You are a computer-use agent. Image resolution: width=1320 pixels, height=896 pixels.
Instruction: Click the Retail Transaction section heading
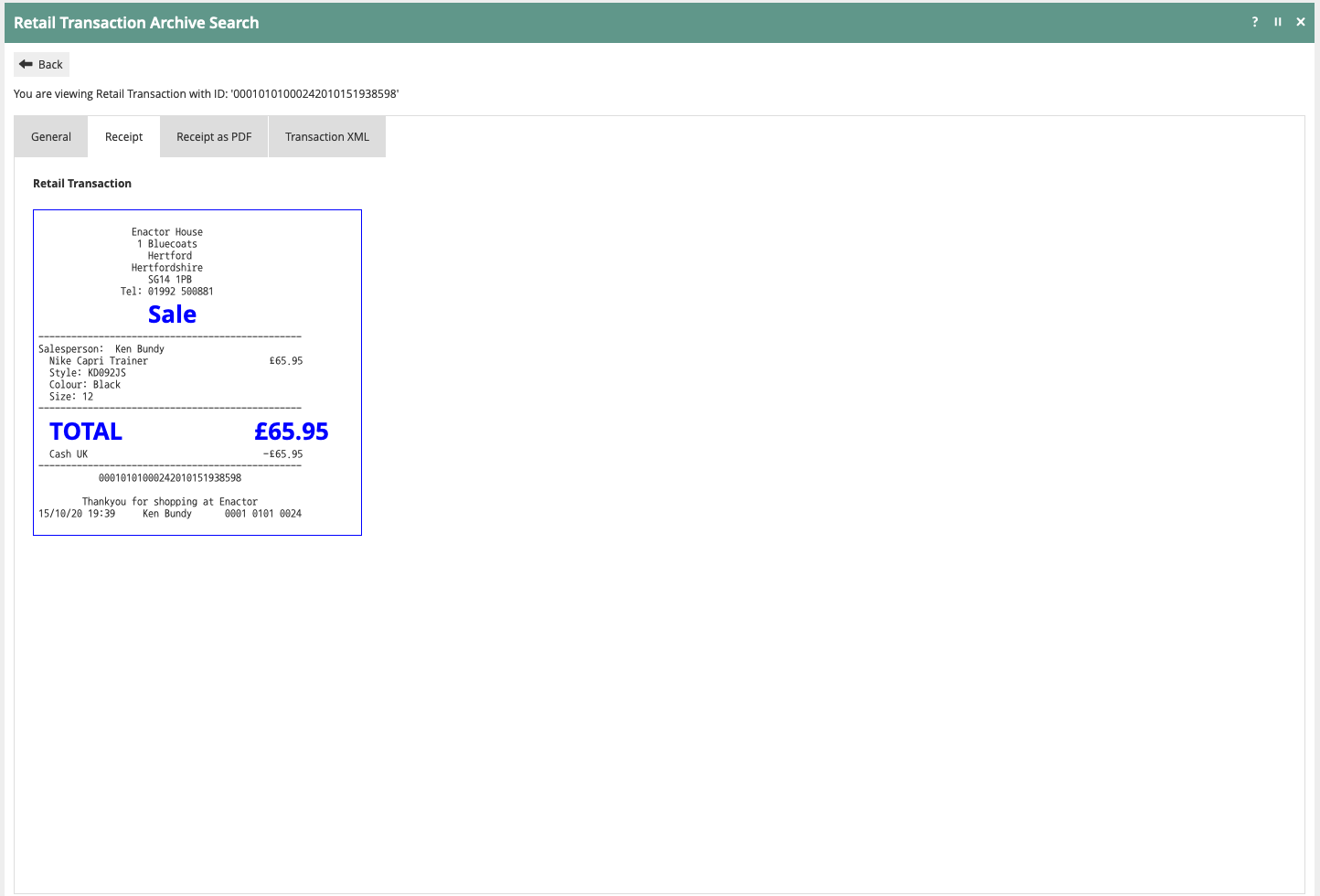point(82,184)
